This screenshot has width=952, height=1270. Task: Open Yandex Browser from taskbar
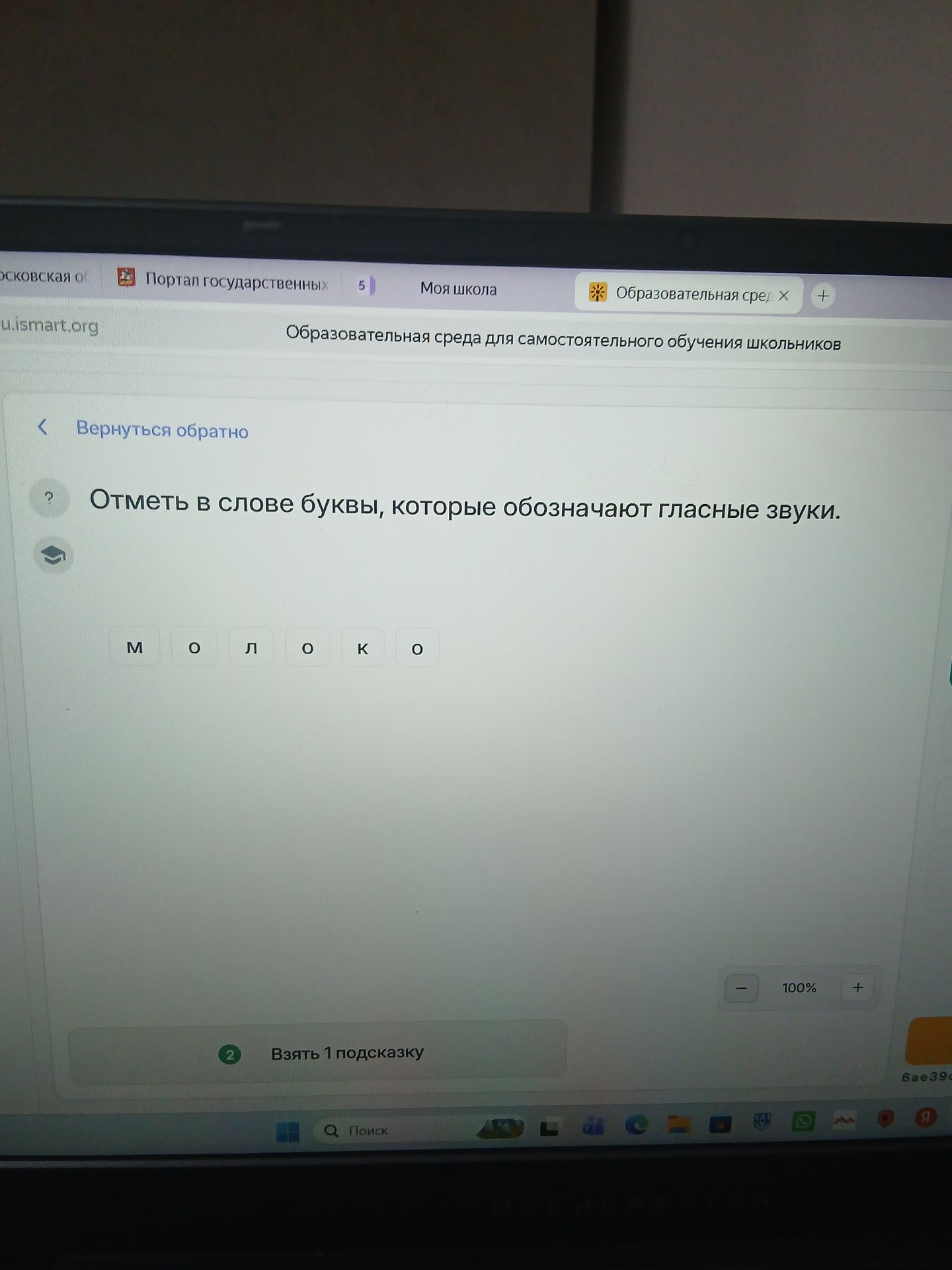pos(926,1118)
